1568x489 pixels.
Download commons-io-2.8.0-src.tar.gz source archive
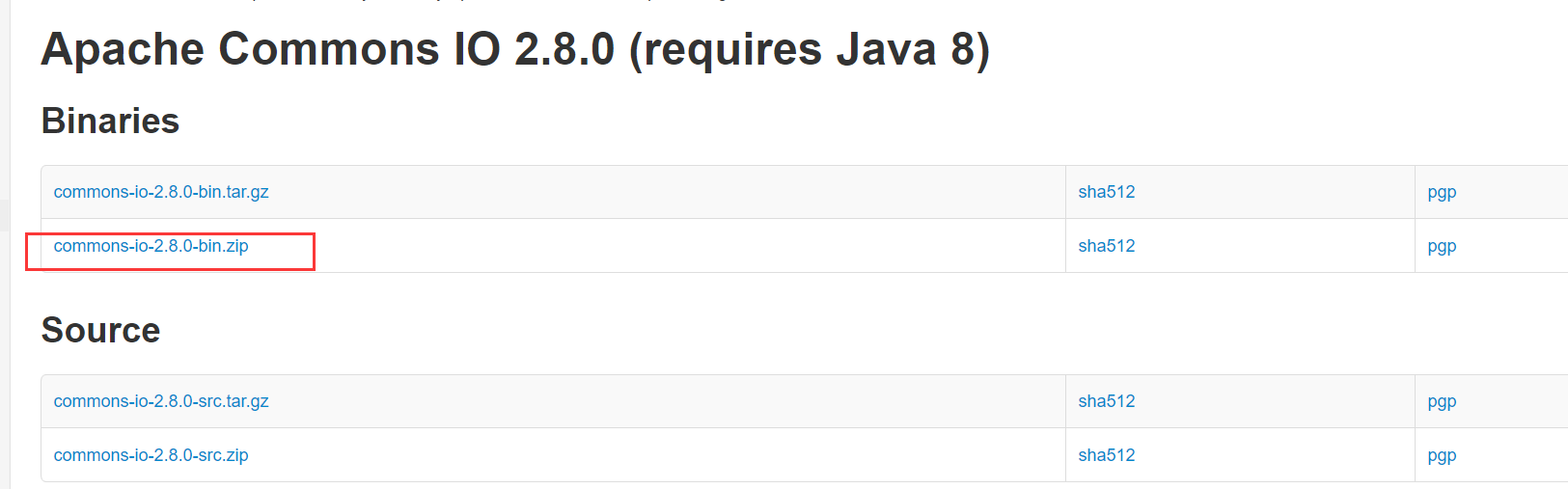(x=161, y=401)
